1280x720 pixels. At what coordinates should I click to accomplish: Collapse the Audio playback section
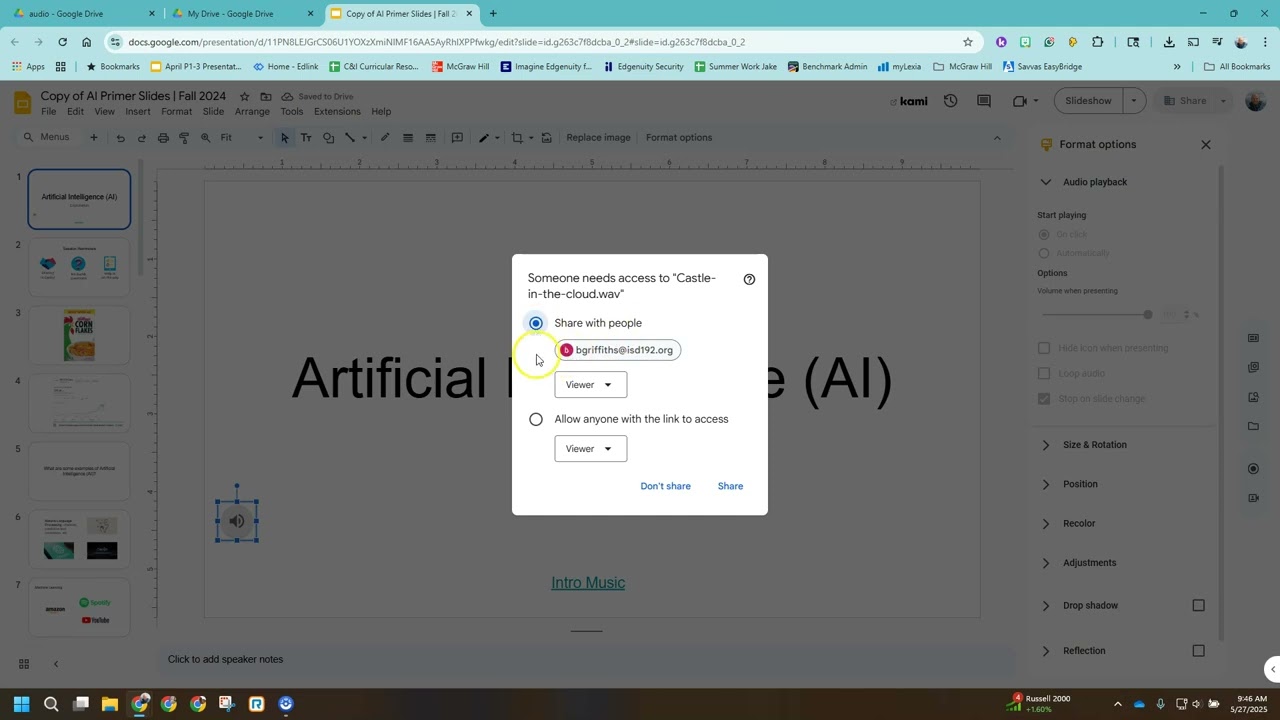point(1046,182)
